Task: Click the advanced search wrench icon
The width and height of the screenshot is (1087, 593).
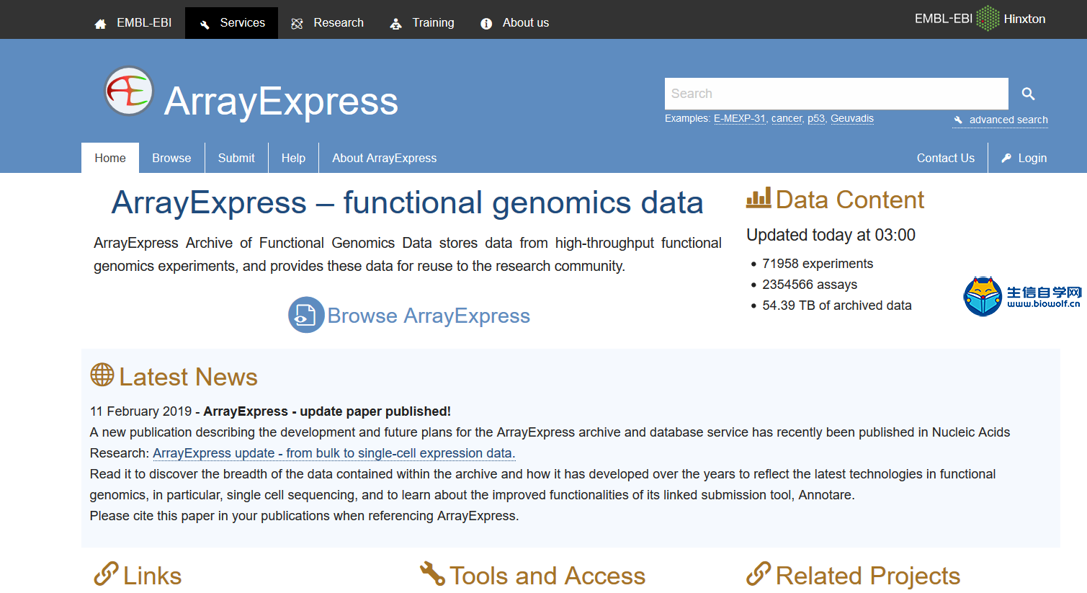Action: [958, 120]
